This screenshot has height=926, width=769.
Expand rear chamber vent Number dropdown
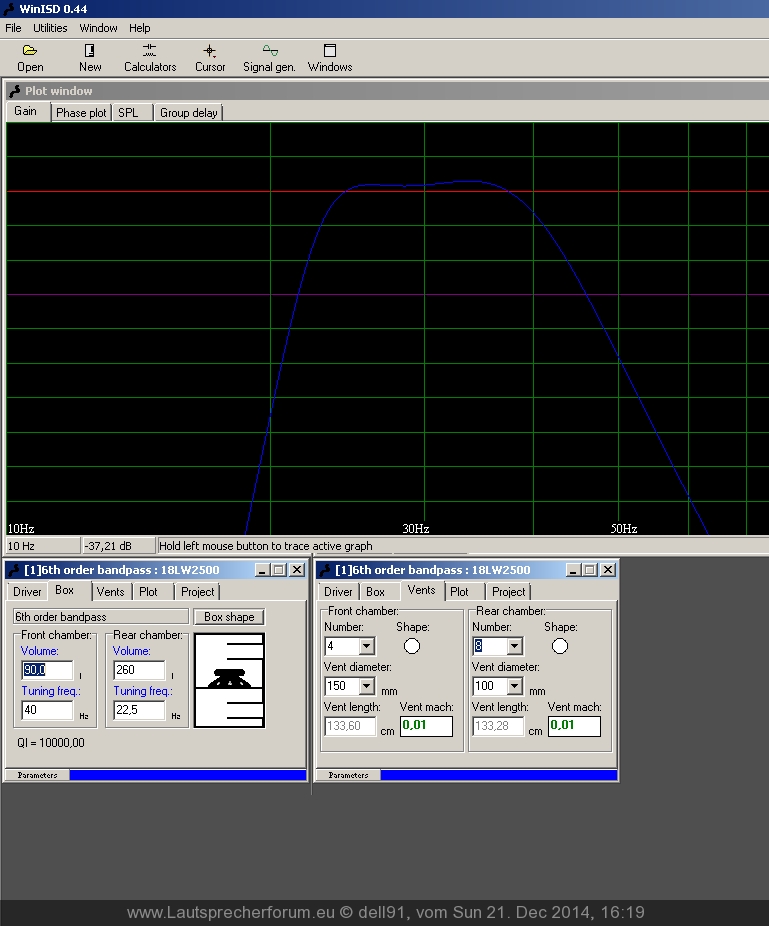(514, 647)
